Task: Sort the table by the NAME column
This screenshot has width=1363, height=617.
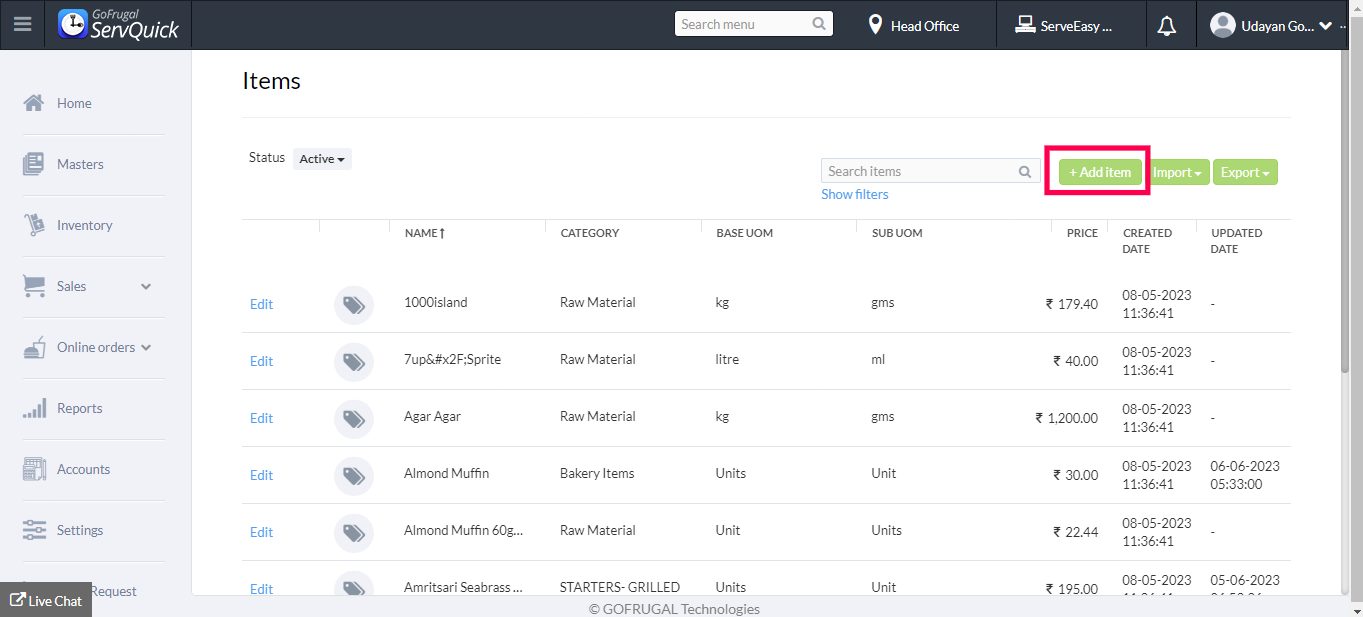Action: 424,233
